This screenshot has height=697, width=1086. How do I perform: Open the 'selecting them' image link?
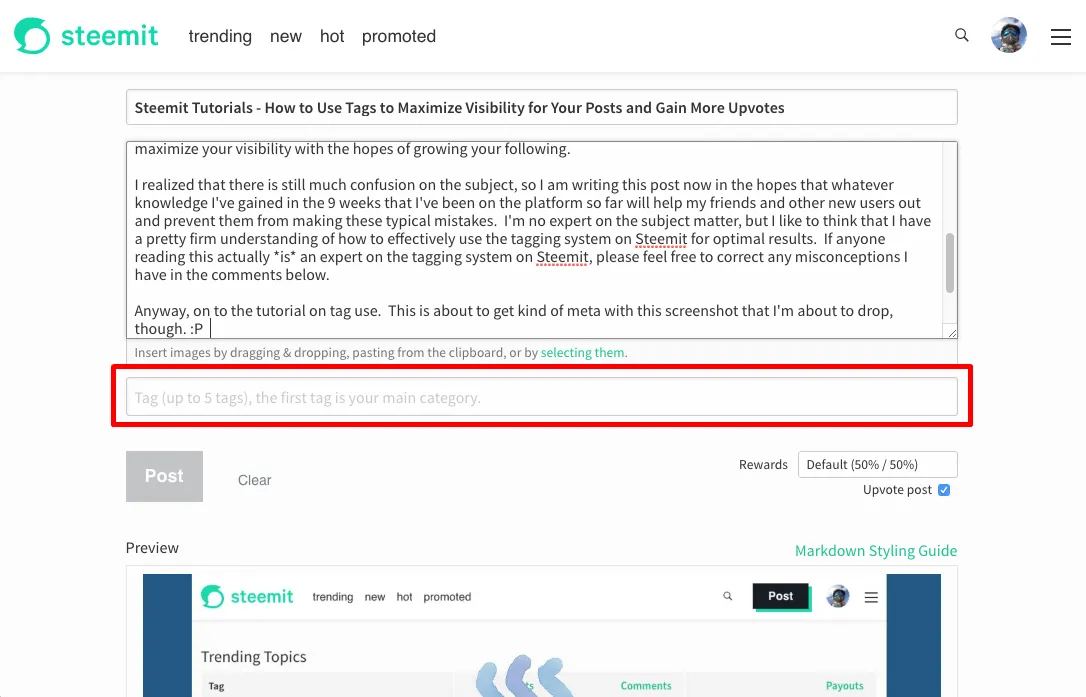(x=582, y=353)
